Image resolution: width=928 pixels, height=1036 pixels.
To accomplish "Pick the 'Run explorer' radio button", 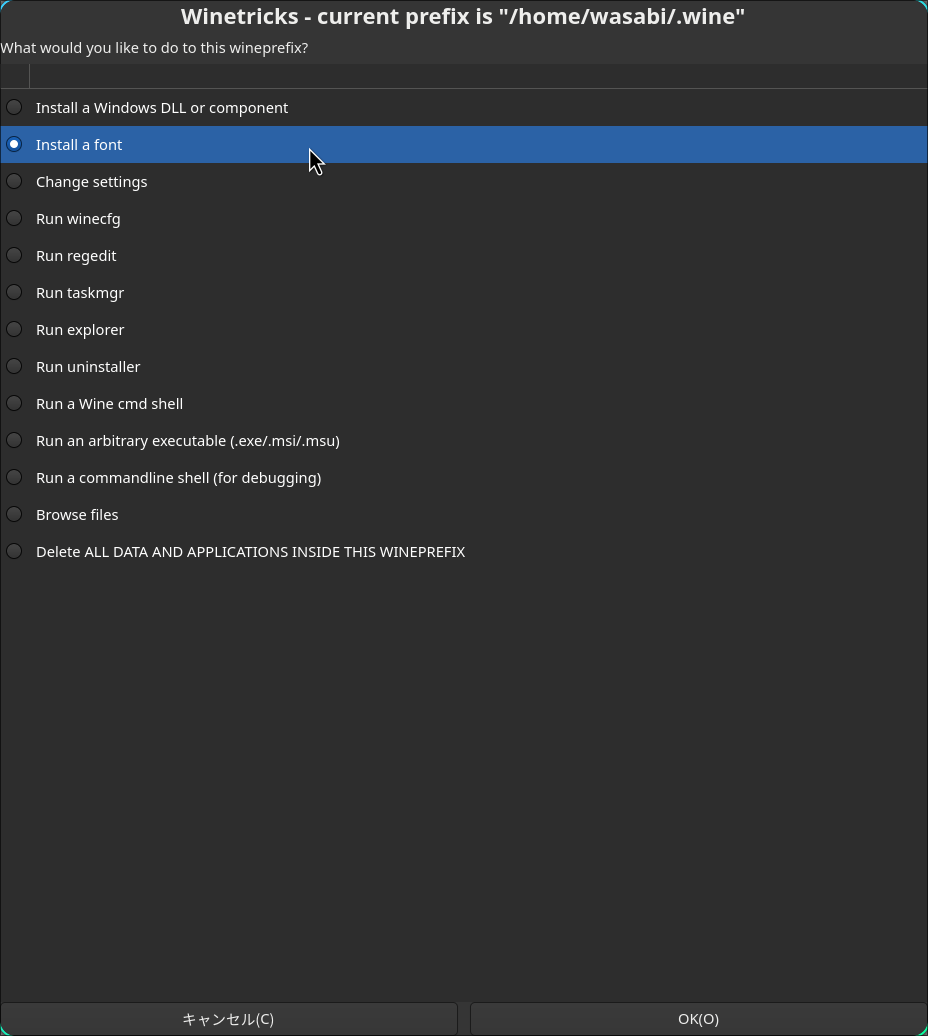I will (x=14, y=329).
